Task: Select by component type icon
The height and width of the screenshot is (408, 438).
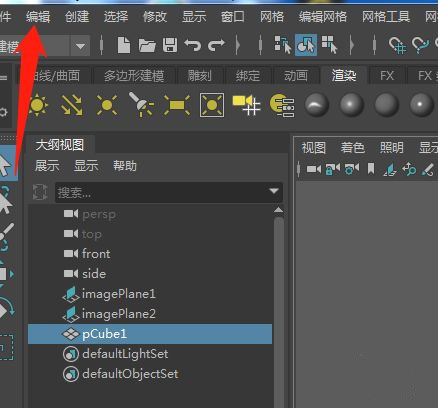Action: pos(330,45)
